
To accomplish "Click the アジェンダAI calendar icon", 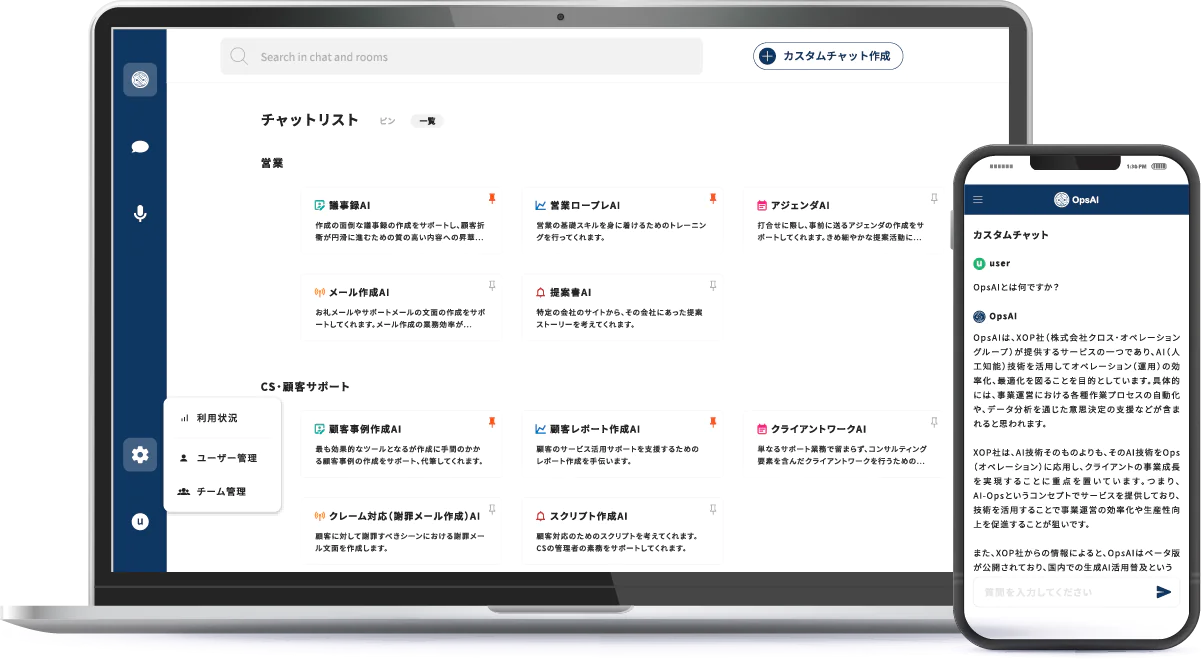I will (x=762, y=205).
